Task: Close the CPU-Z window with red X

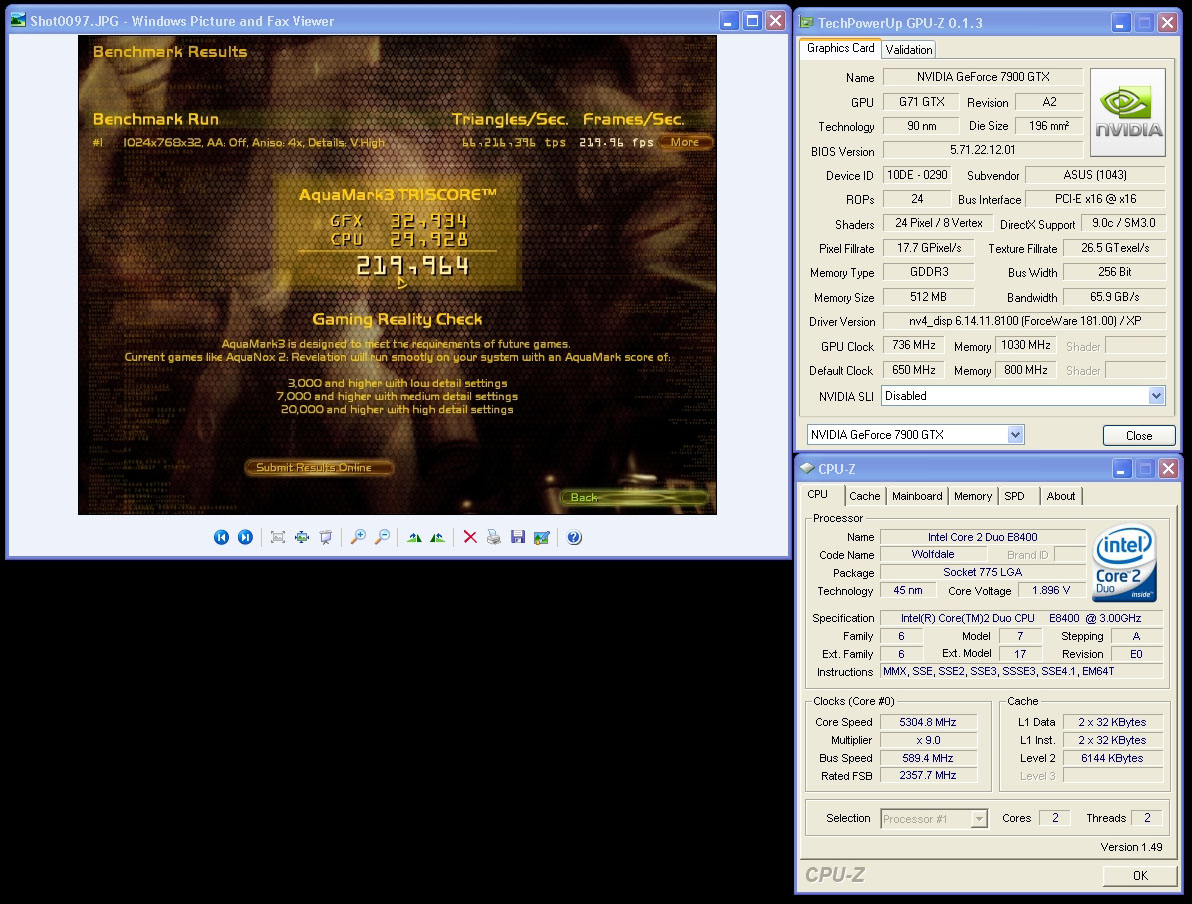Action: click(1168, 469)
